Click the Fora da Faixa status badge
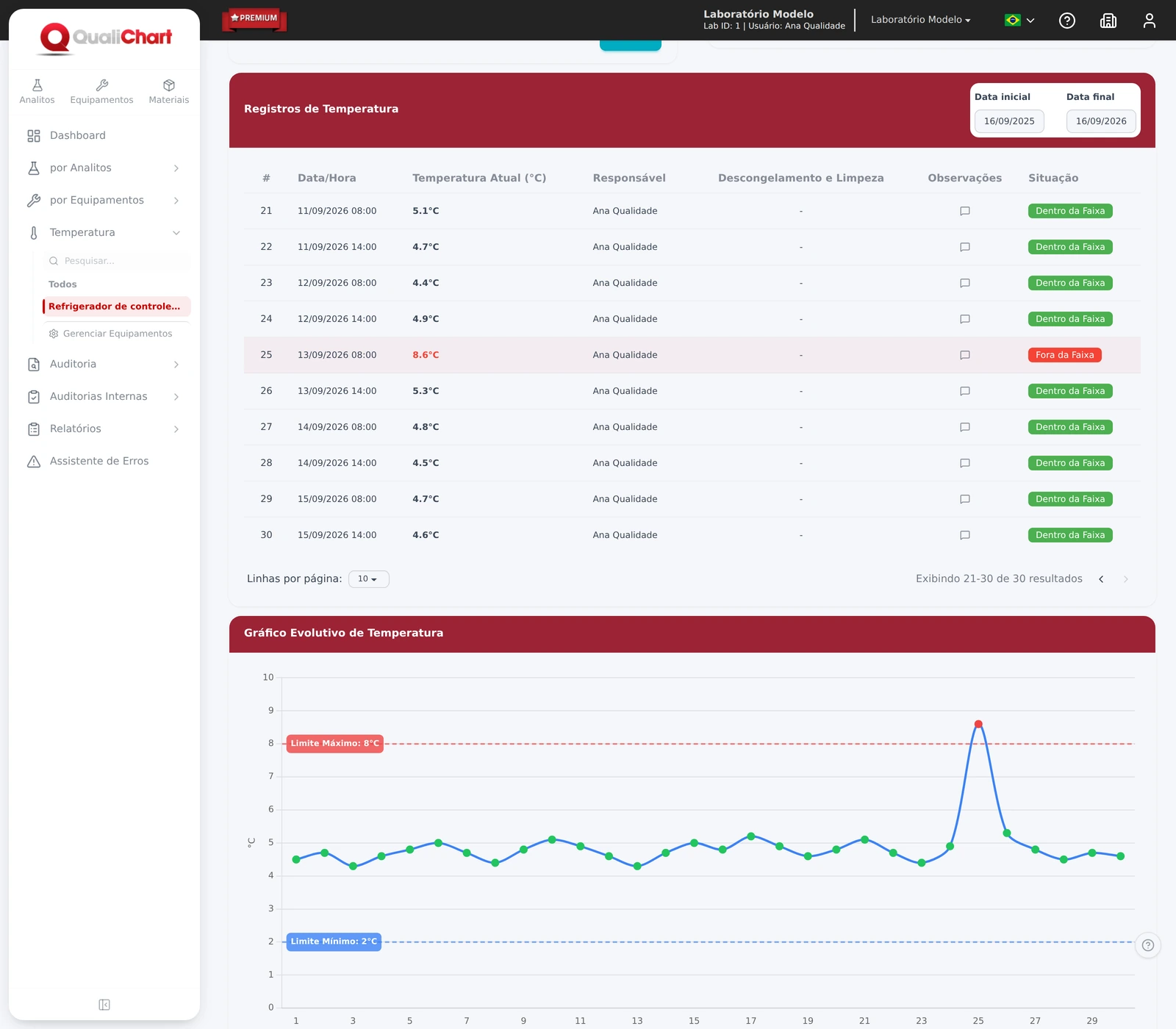Viewport: 1176px width, 1029px height. coord(1065,355)
